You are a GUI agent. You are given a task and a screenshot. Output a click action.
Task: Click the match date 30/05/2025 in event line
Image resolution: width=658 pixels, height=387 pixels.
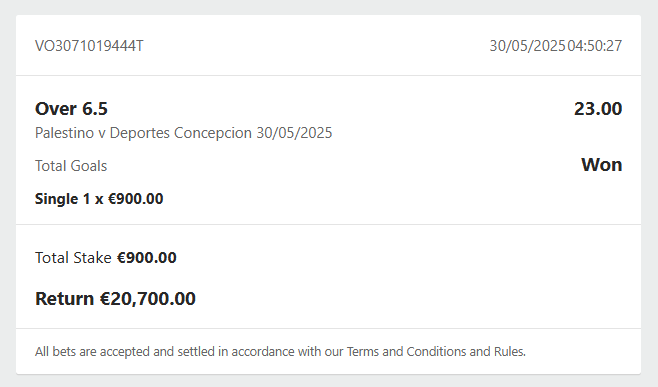point(294,133)
